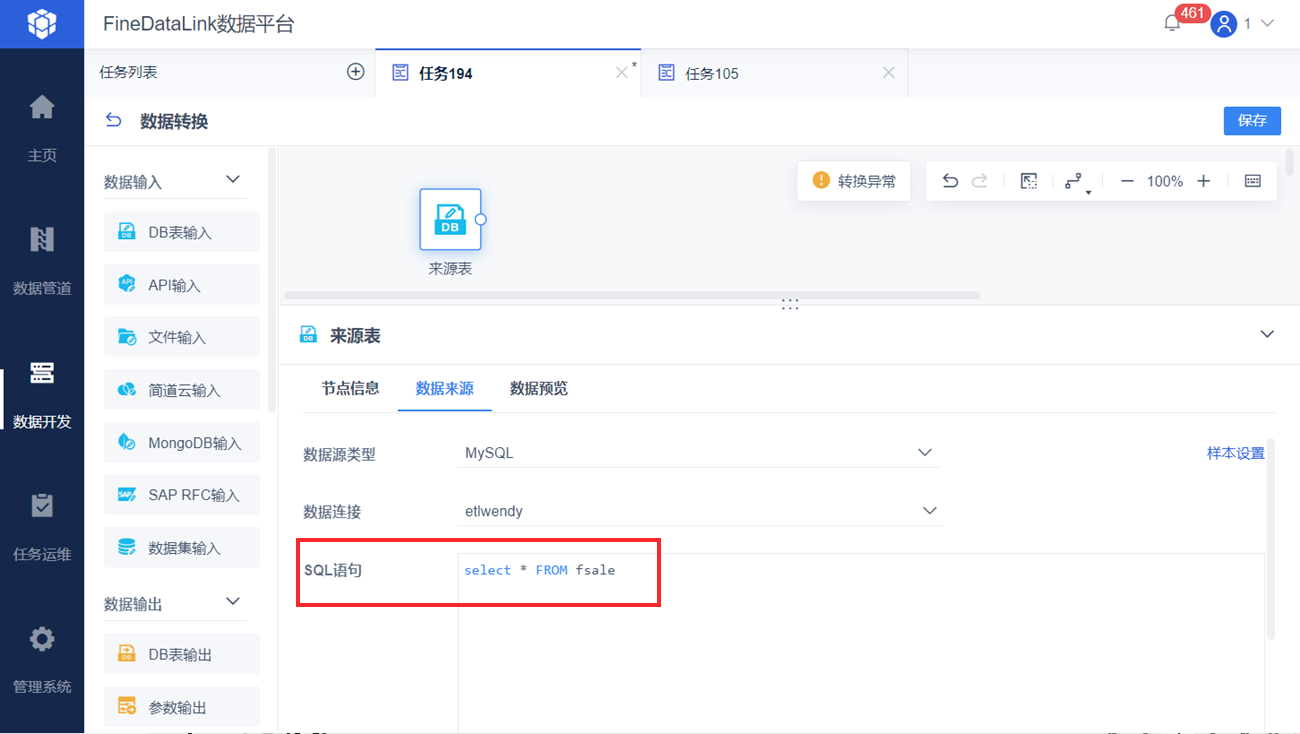Screen dimensions: 1300x734
Task: Open 任务运维 in the left sidebar
Action: [x=42, y=526]
